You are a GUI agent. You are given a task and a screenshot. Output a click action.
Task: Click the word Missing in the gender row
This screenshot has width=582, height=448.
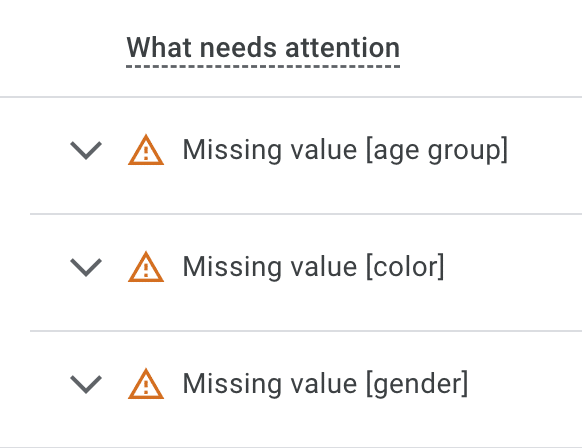pos(232,384)
